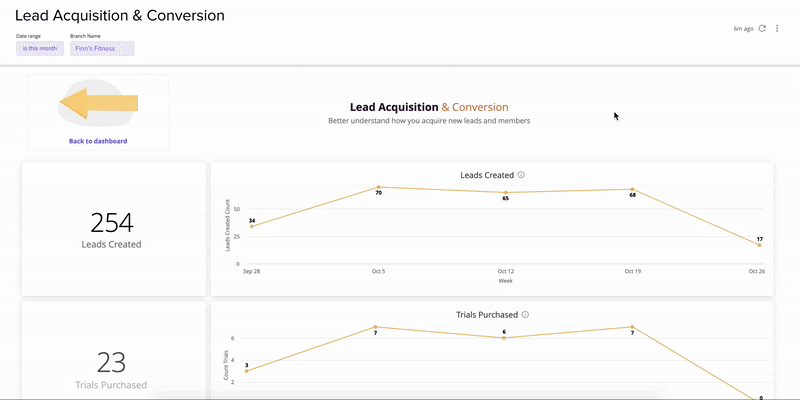Click the Trials Purchased info icon

[x=525, y=314]
